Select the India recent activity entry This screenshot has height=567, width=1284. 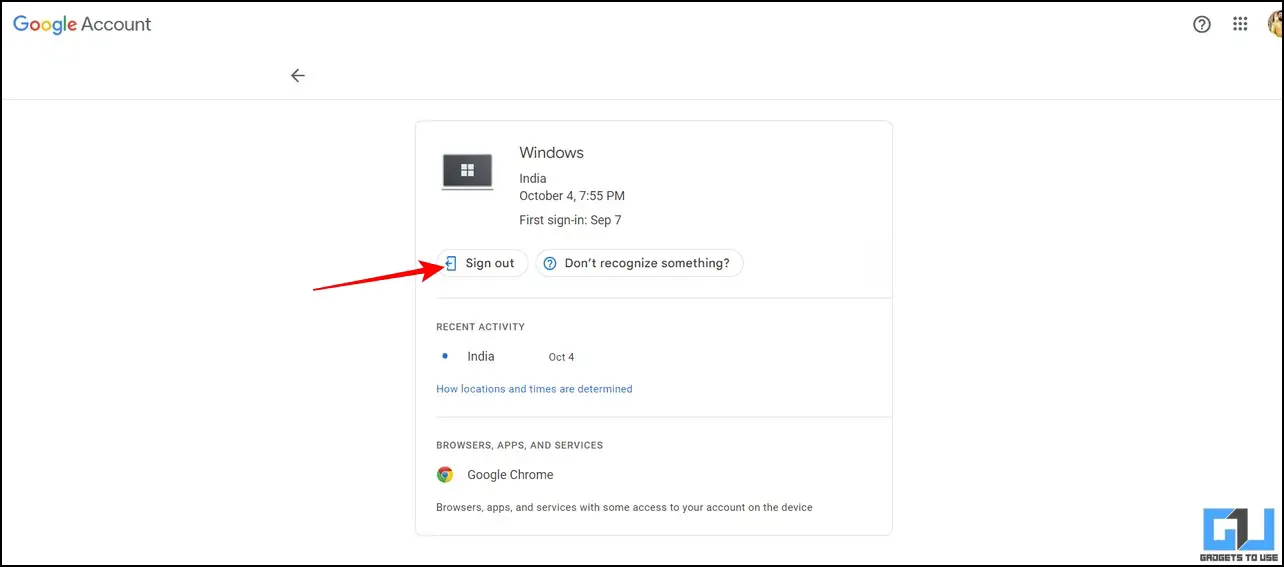[481, 356]
